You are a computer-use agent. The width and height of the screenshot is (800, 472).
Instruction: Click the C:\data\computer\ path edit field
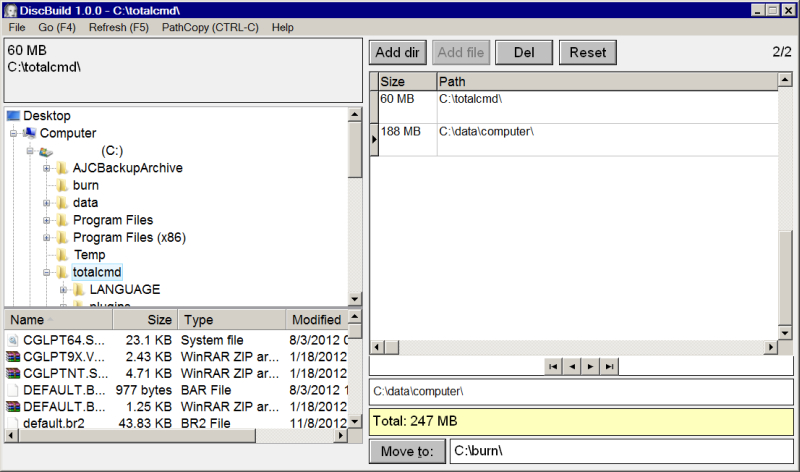tap(581, 391)
